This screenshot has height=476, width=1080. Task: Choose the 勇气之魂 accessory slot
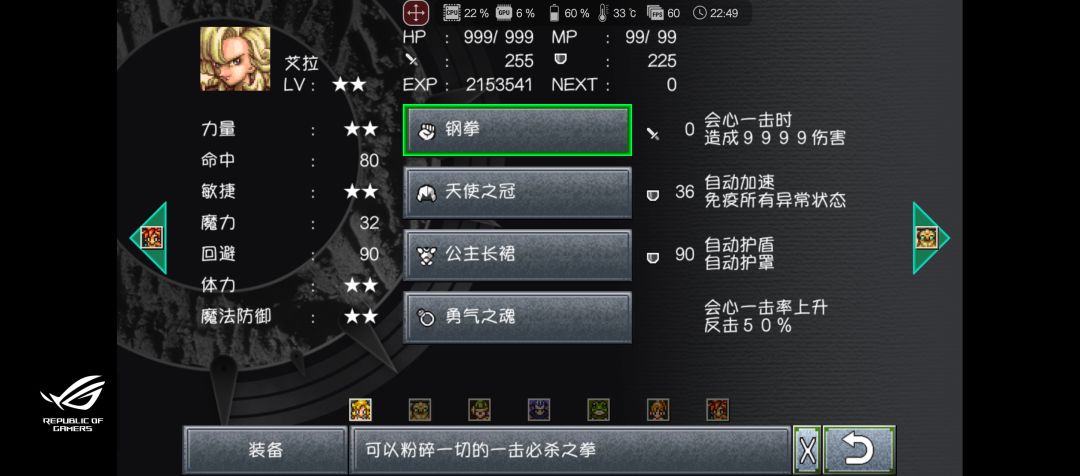(x=517, y=317)
